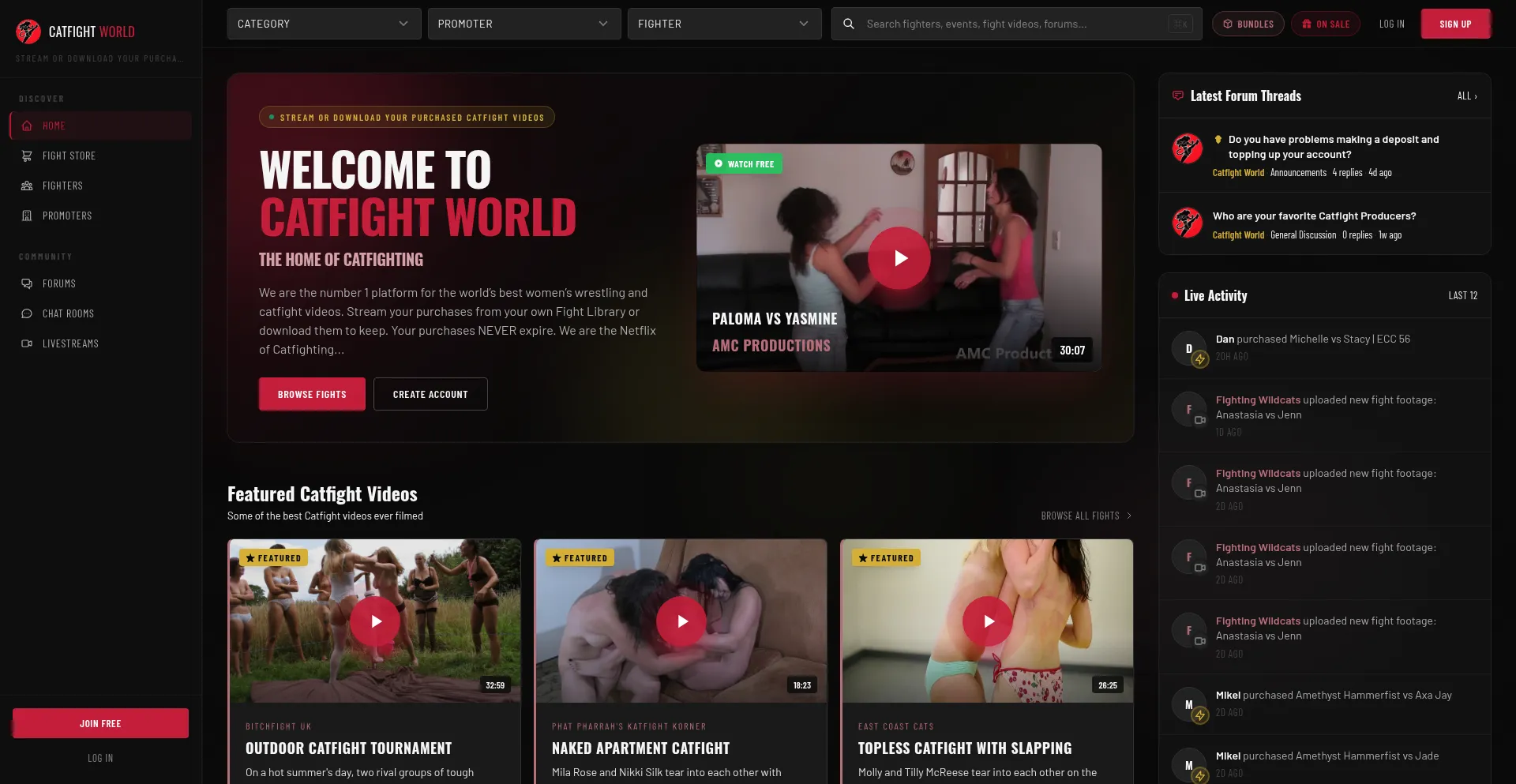Image resolution: width=1516 pixels, height=784 pixels.
Task: Open the All forum threads link
Action: click(1467, 96)
